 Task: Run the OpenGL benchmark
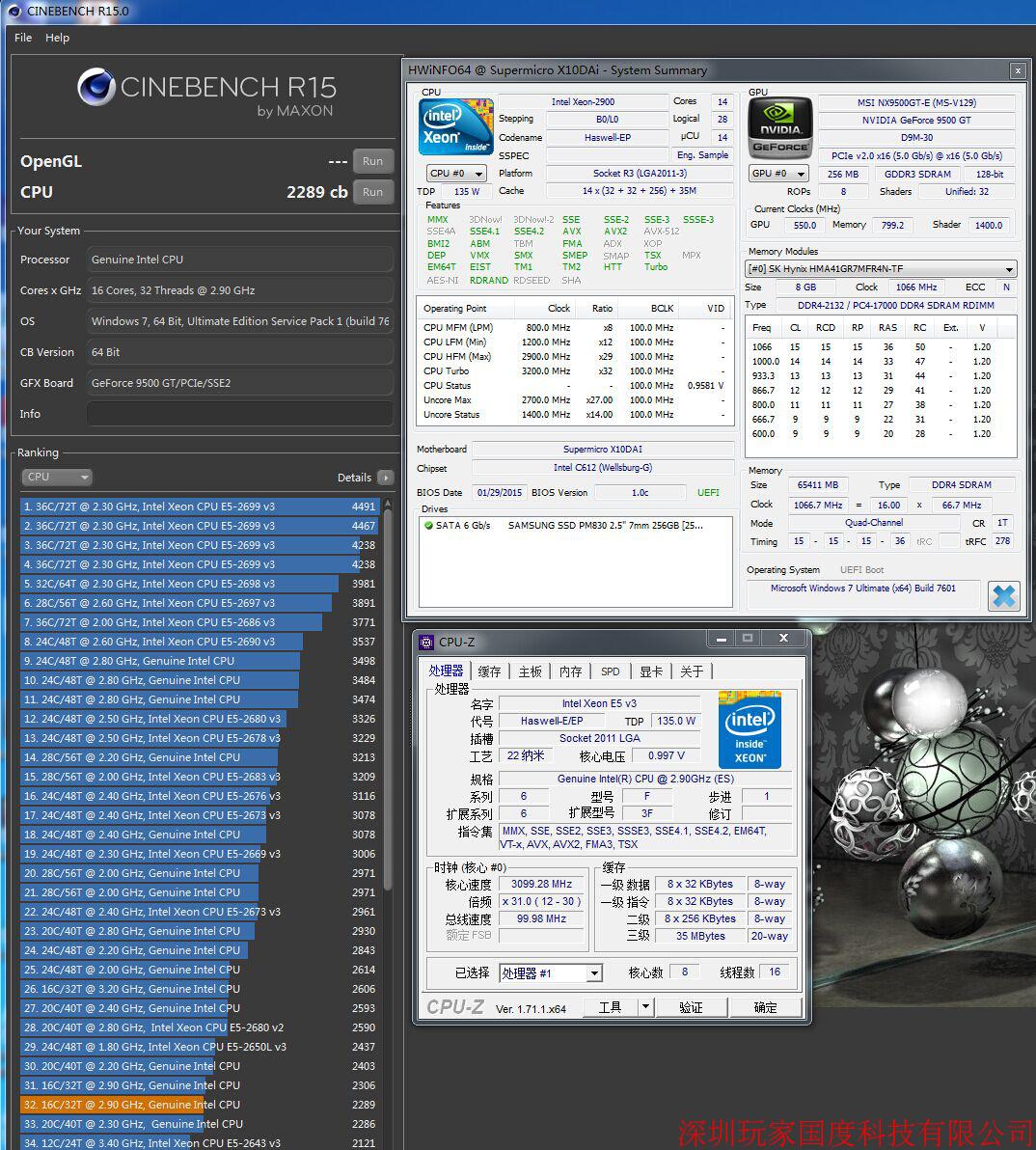pyautogui.click(x=372, y=161)
